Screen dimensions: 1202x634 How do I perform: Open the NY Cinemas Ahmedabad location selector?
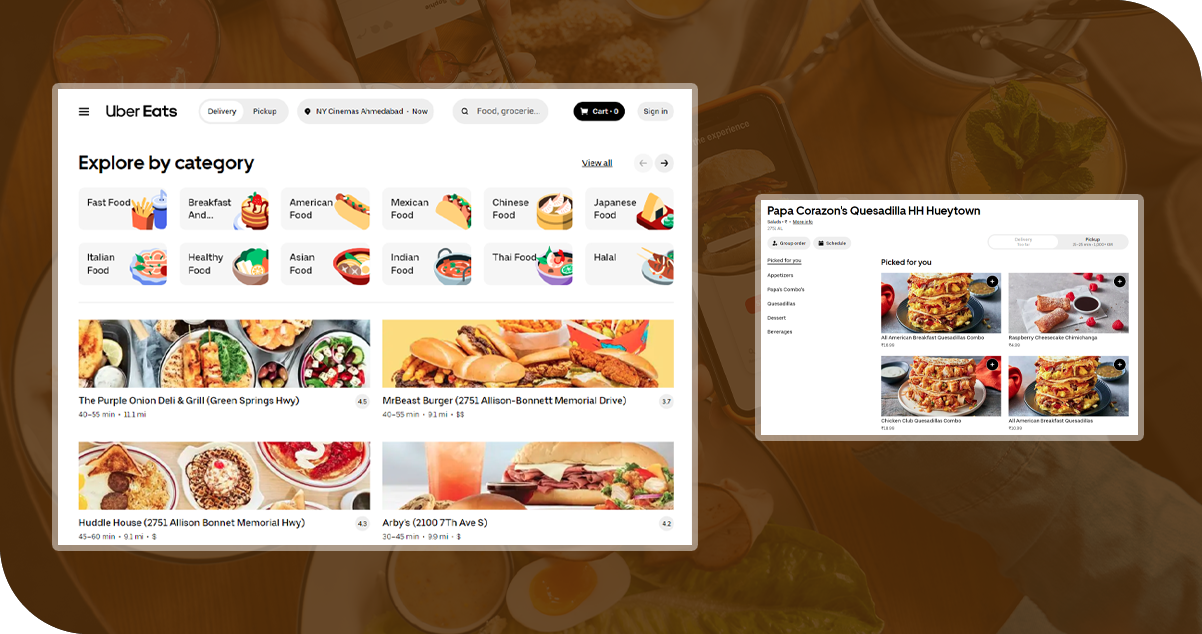(x=365, y=111)
